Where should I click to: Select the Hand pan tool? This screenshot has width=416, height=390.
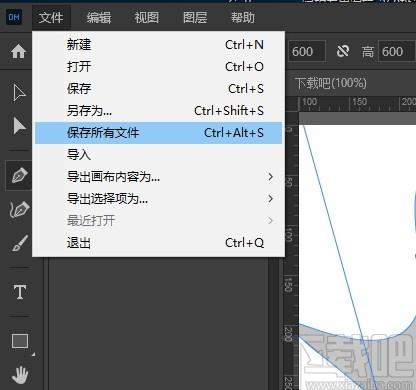click(x=20, y=374)
